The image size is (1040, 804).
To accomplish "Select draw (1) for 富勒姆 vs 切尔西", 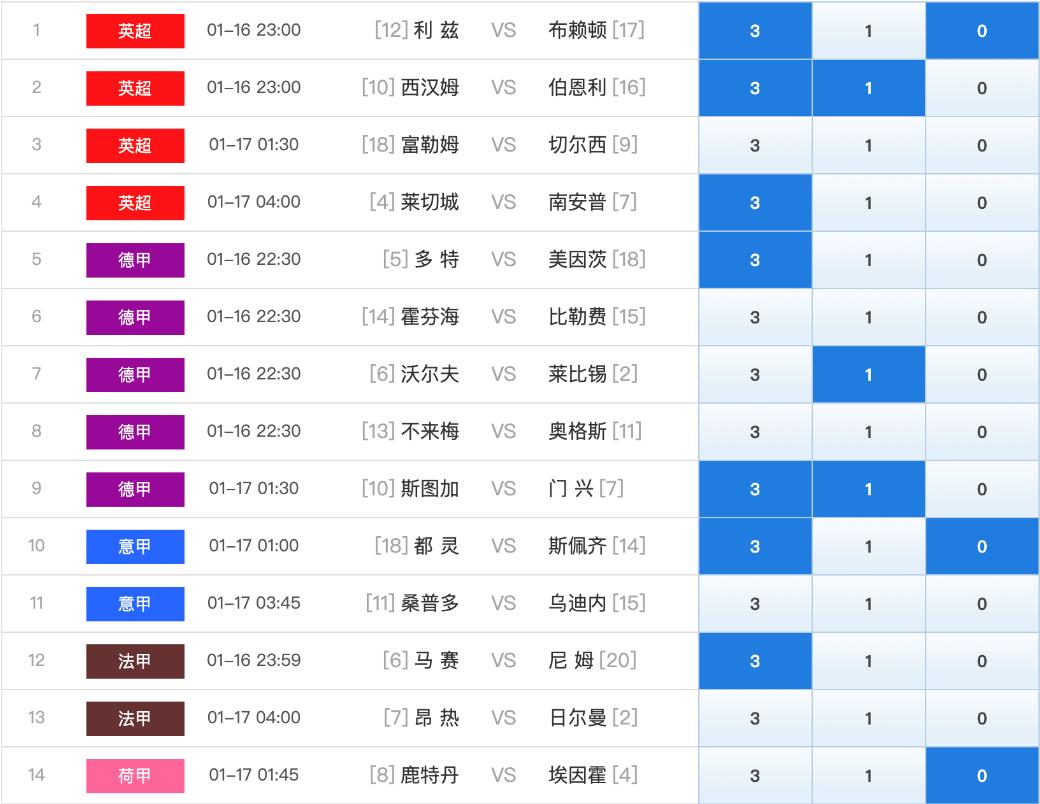I will click(x=868, y=145).
